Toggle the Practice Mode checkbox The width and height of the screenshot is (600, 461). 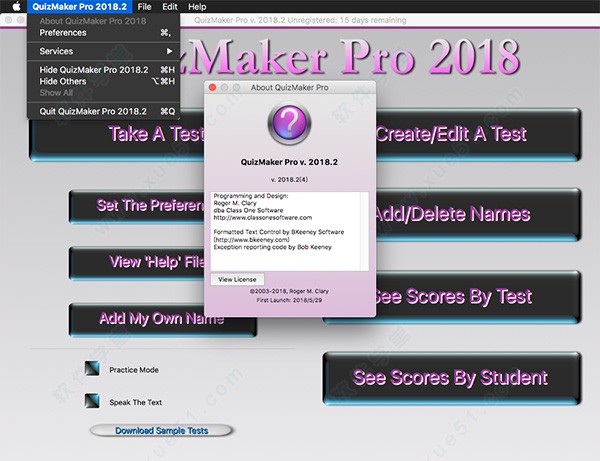92,369
